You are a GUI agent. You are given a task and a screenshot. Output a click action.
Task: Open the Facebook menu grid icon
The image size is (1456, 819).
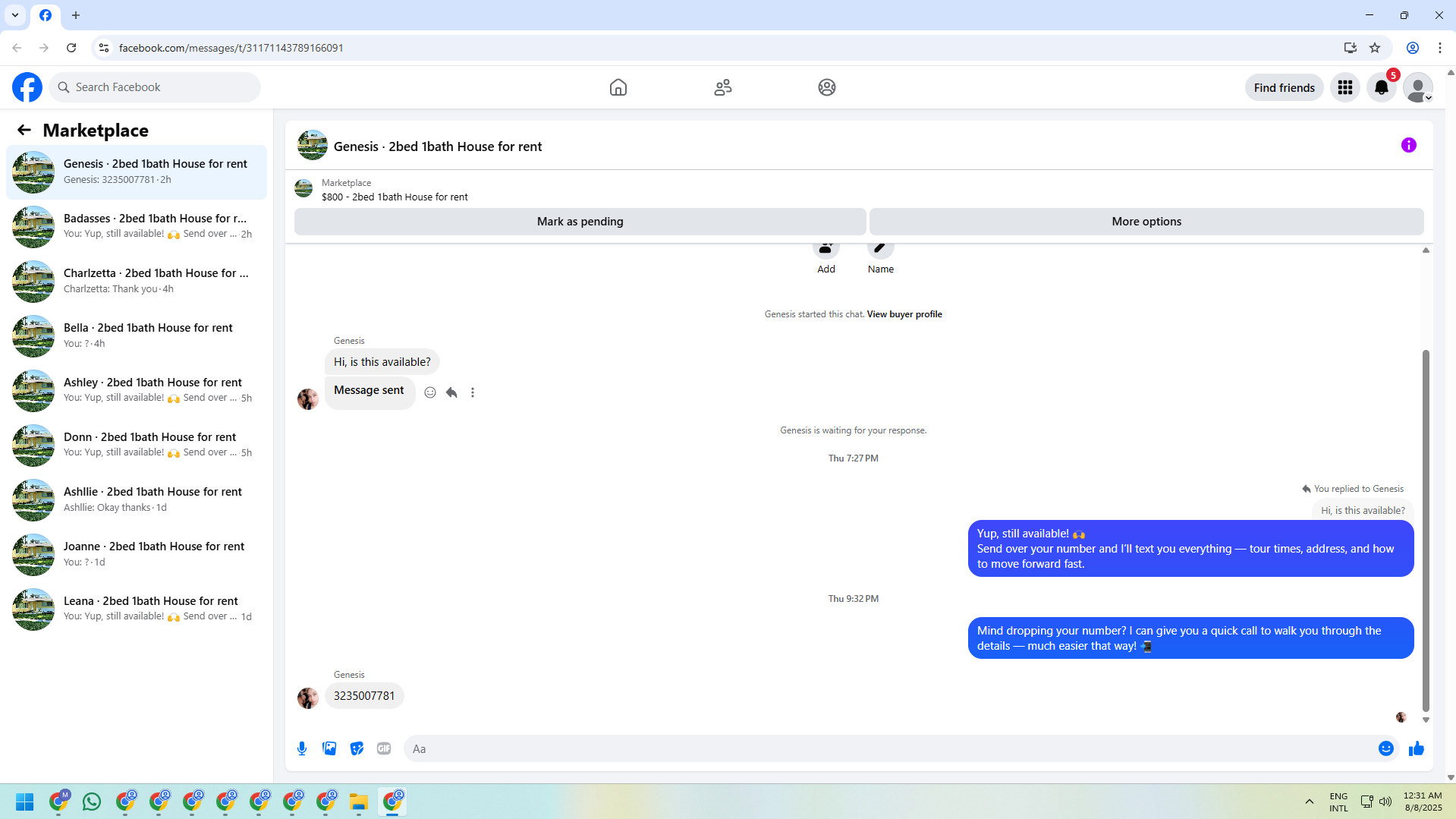click(x=1345, y=87)
